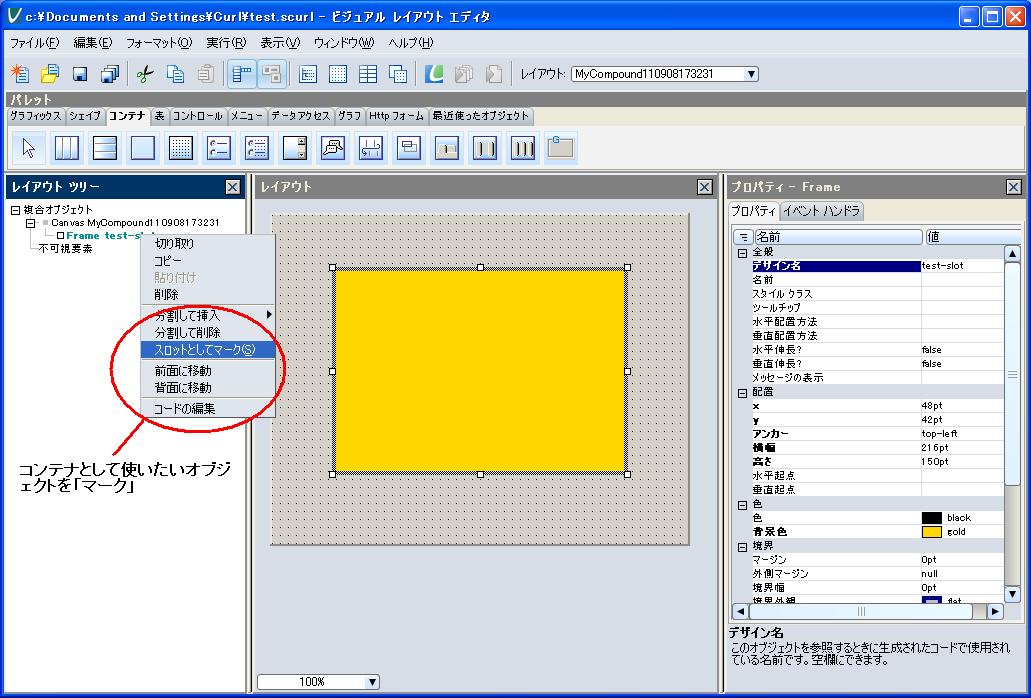Click the single floppy disk save icon

(x=80, y=74)
